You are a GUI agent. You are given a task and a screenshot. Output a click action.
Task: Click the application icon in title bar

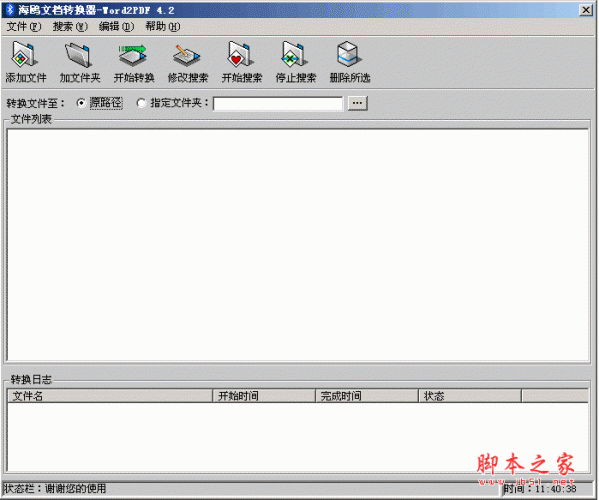[10, 10]
